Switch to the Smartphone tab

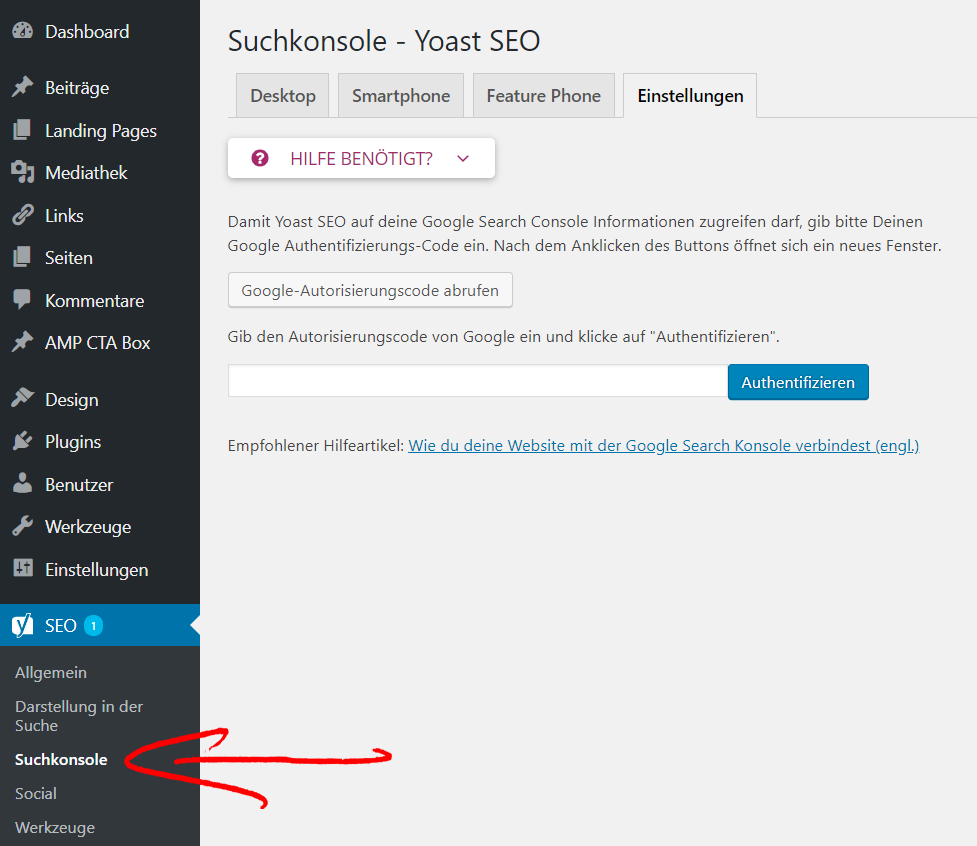click(x=400, y=95)
